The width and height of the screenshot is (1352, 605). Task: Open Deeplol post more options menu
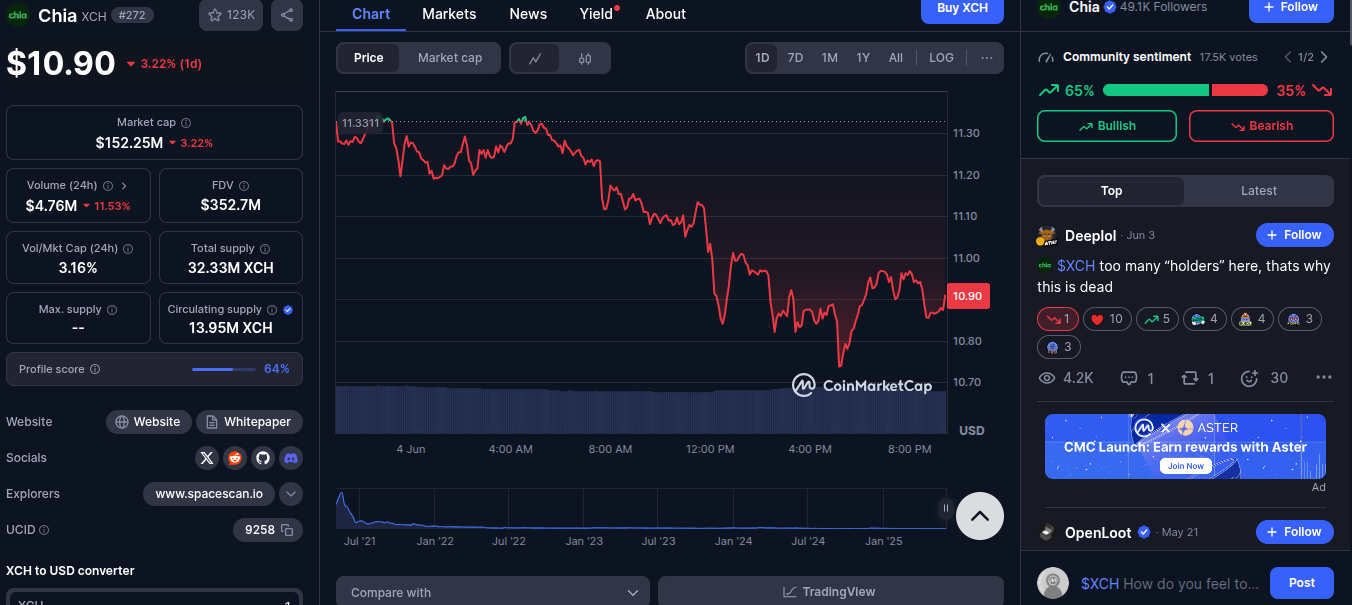(x=1324, y=378)
